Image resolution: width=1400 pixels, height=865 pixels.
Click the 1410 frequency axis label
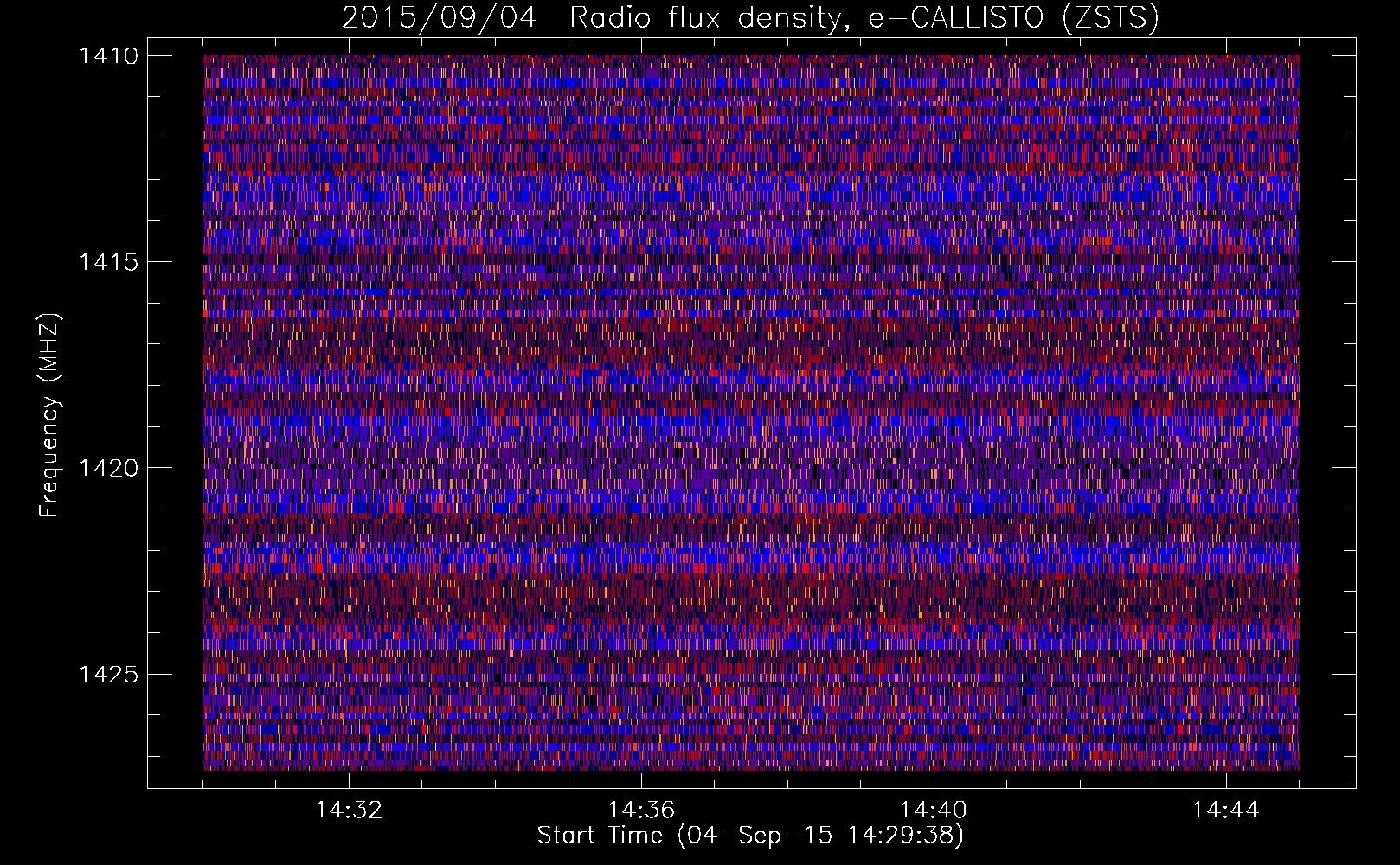[x=109, y=56]
